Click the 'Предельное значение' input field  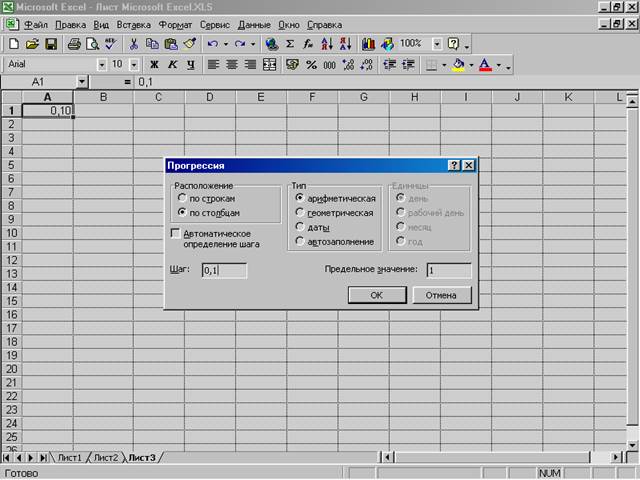(x=447, y=270)
